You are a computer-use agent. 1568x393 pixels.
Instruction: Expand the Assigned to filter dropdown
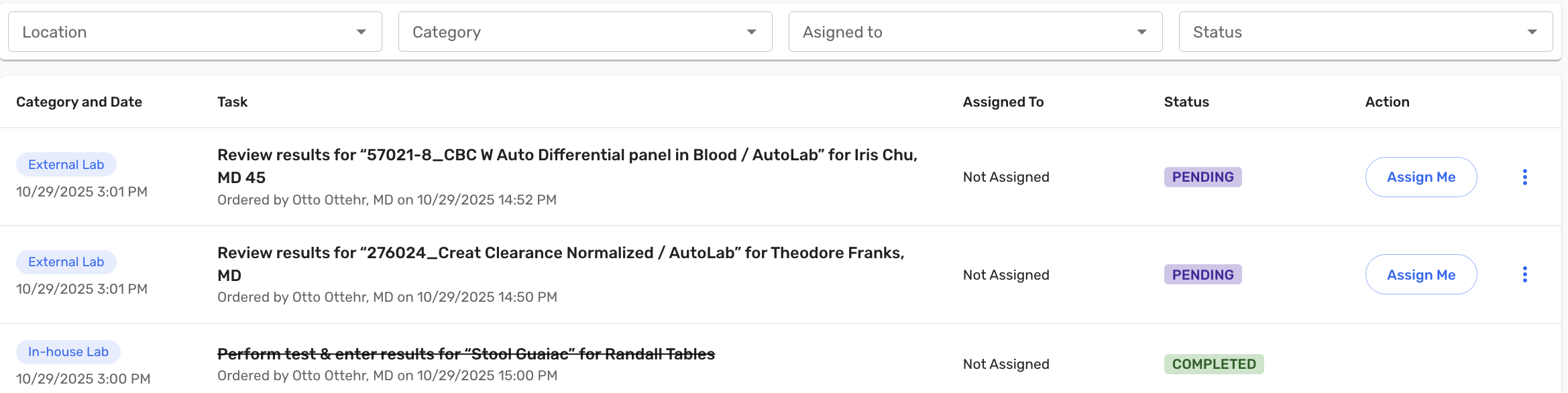point(975,32)
